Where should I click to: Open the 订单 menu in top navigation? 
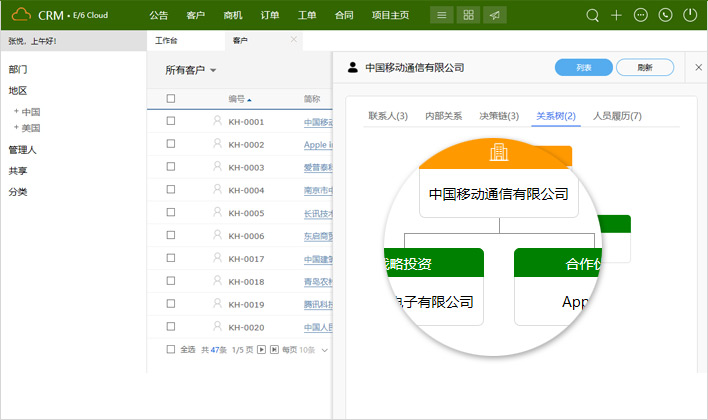[x=270, y=15]
